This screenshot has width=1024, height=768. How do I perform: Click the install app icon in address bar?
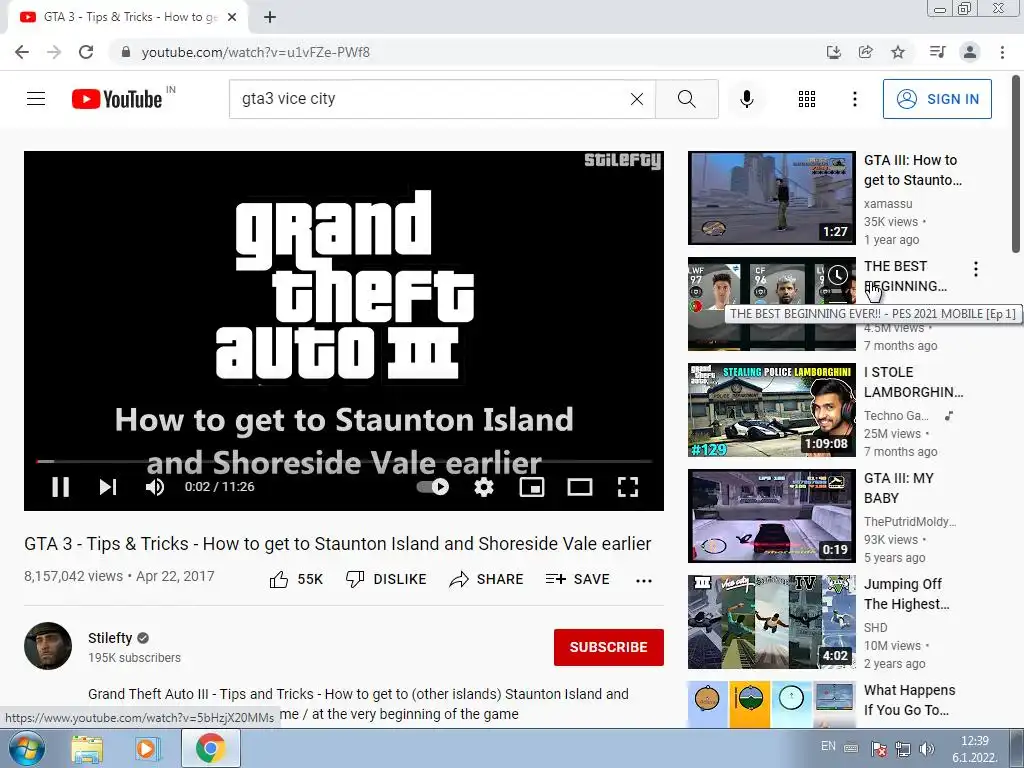click(x=833, y=52)
